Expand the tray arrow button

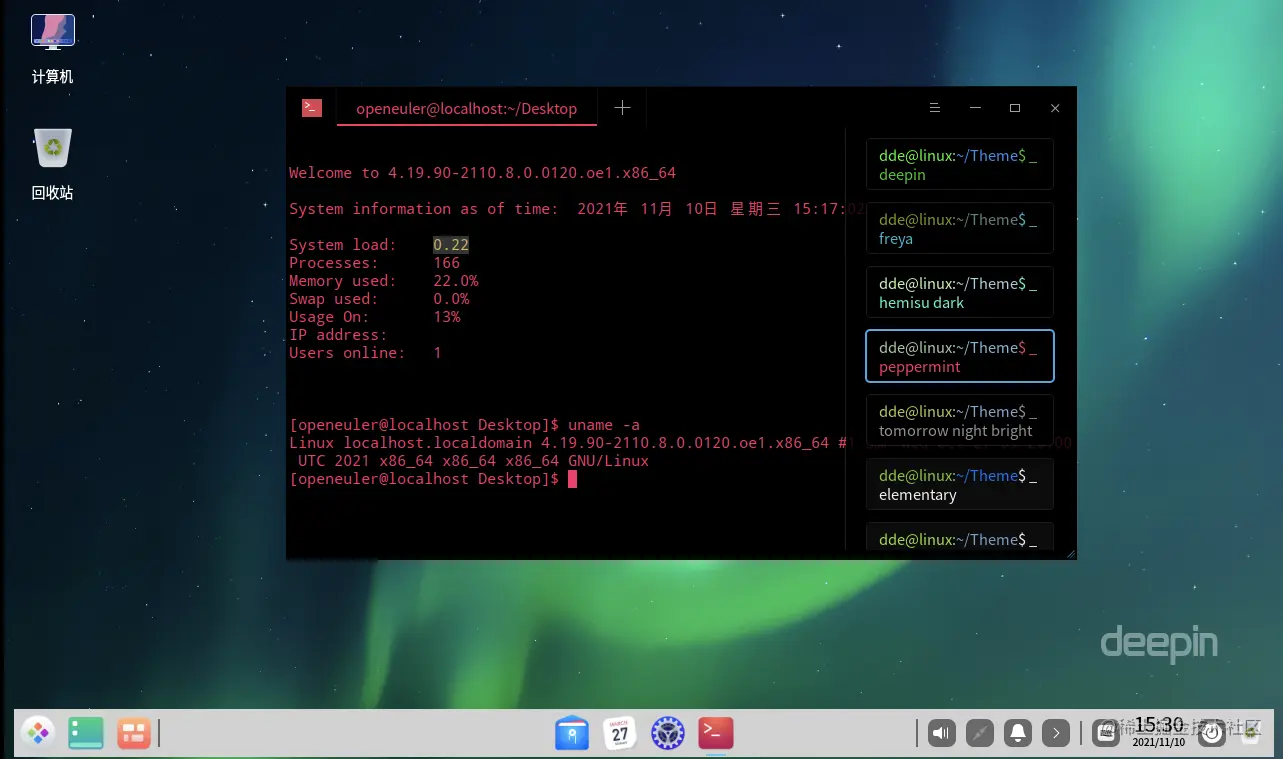1056,733
